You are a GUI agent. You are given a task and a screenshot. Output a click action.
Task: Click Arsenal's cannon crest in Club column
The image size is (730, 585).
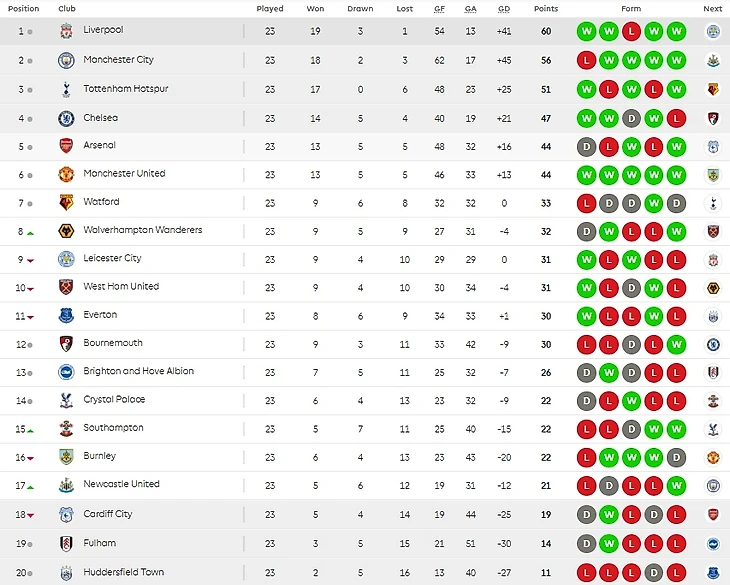point(66,146)
